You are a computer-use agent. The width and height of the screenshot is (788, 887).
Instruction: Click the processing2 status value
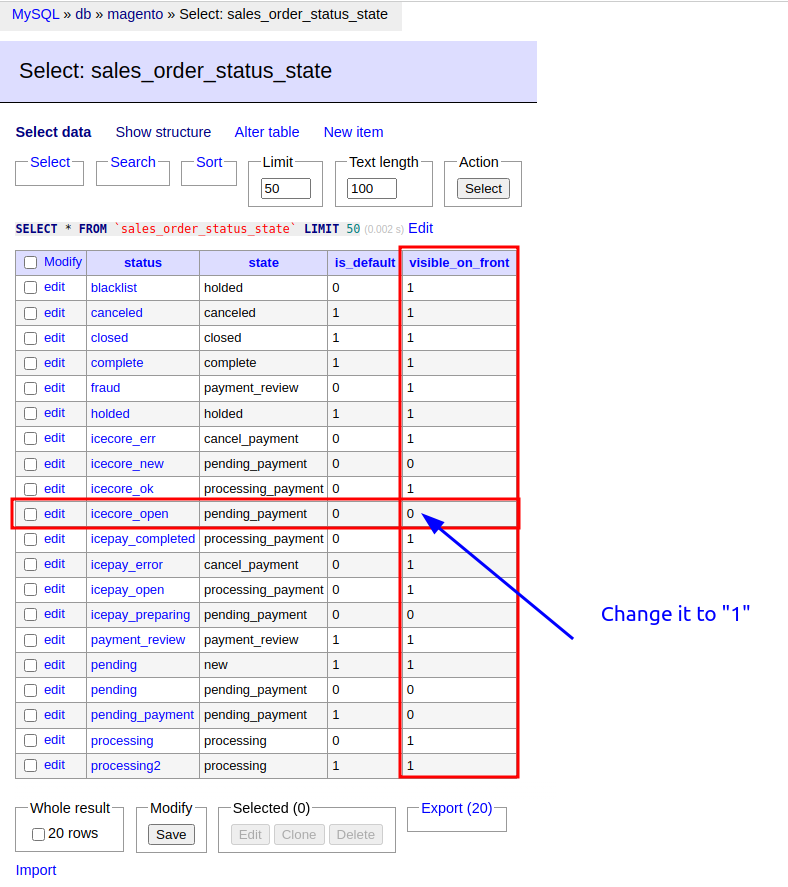coord(126,766)
